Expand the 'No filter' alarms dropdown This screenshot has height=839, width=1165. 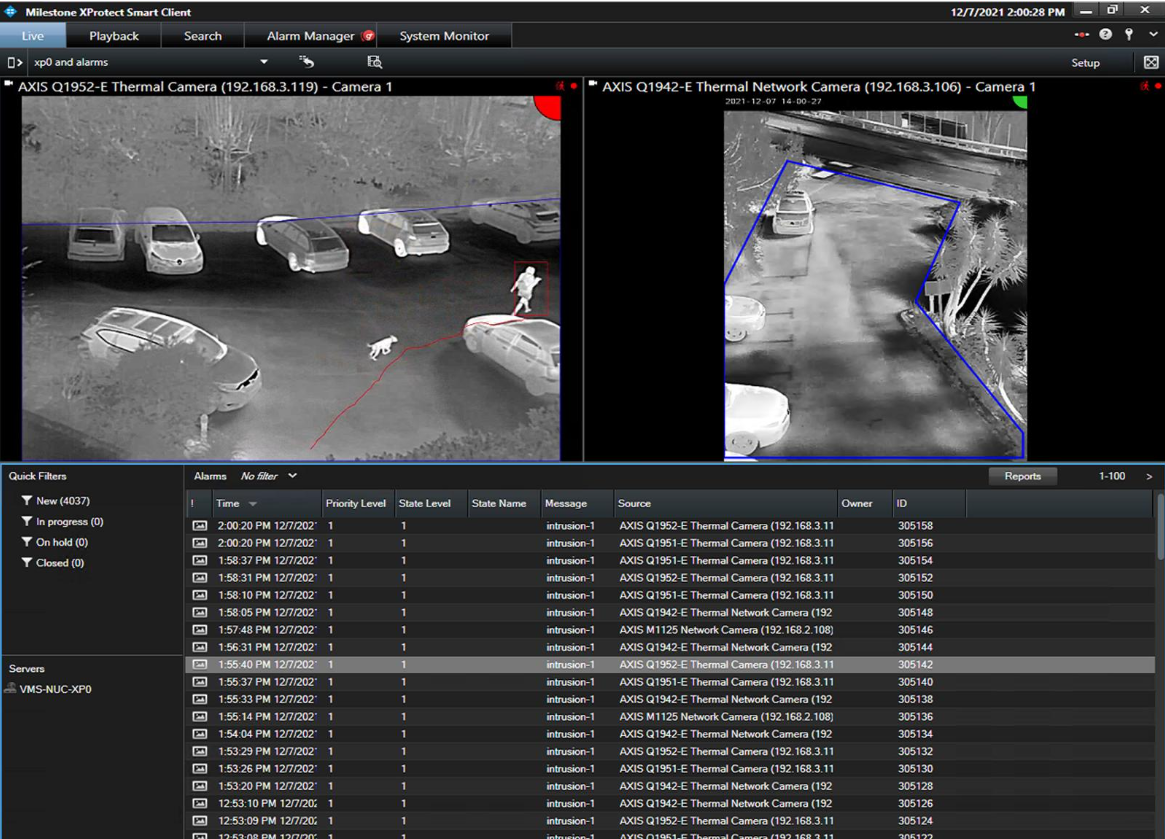click(x=292, y=476)
